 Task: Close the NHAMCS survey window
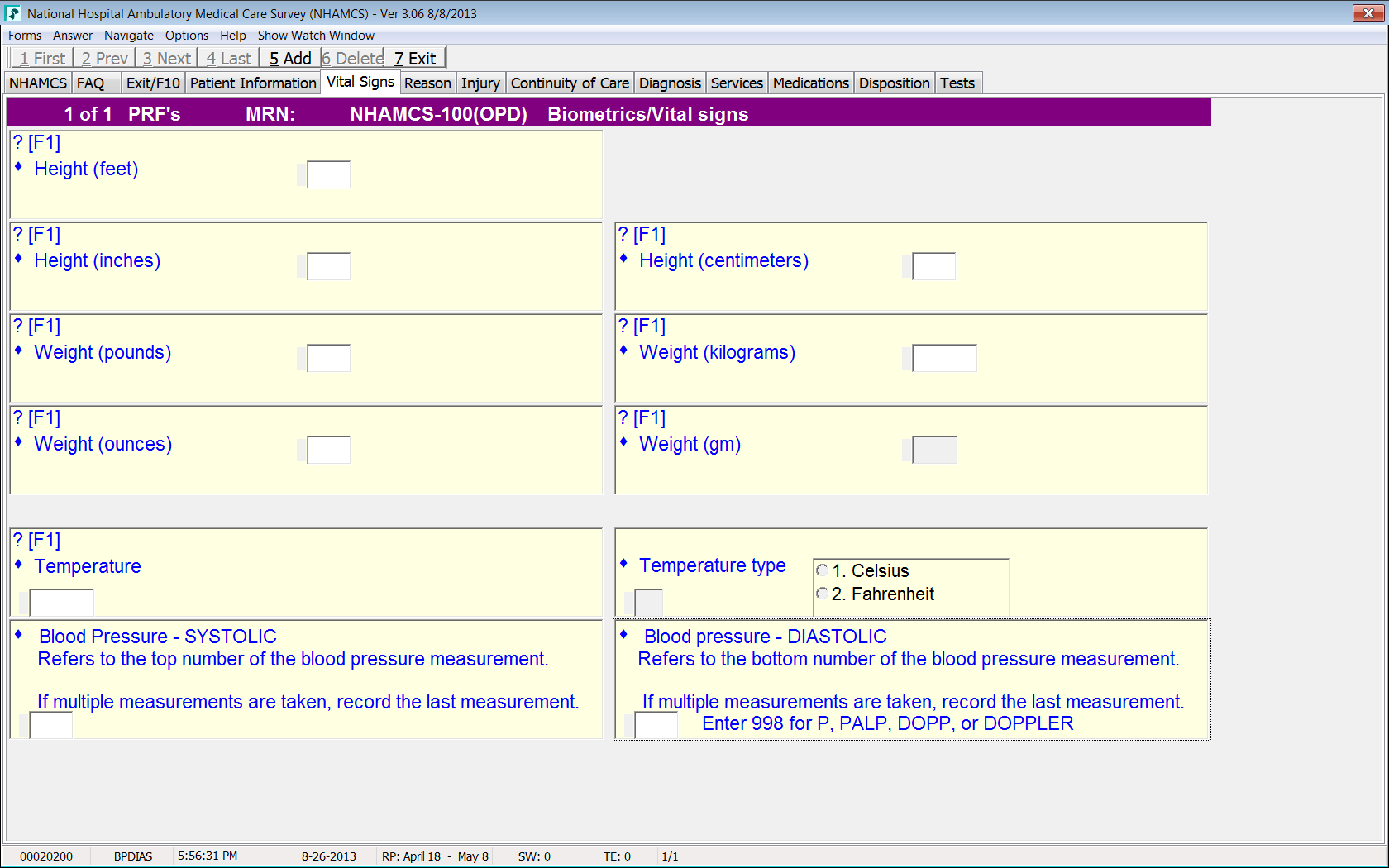[1368, 13]
